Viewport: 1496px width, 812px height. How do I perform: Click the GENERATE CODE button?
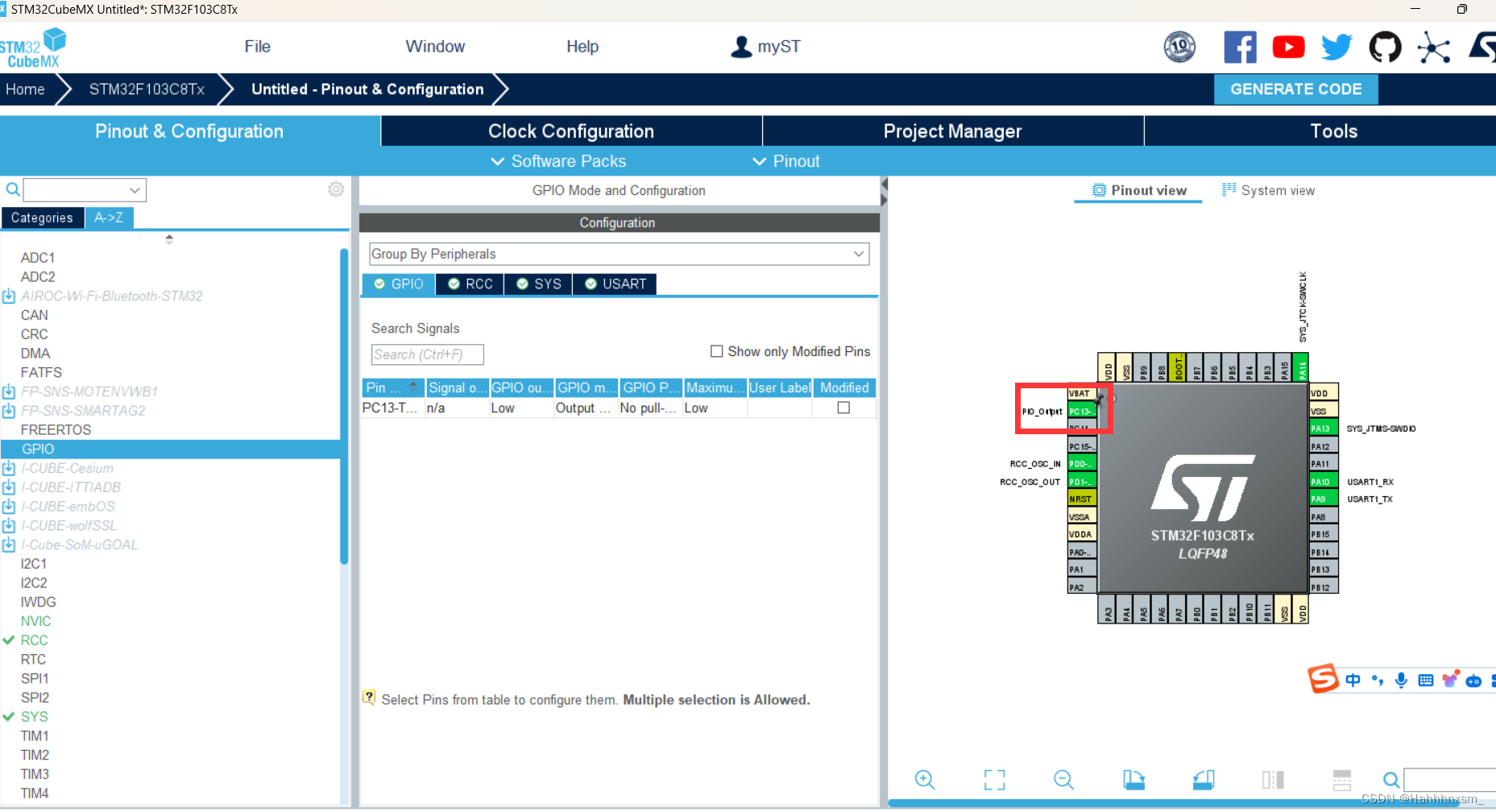click(x=1295, y=89)
